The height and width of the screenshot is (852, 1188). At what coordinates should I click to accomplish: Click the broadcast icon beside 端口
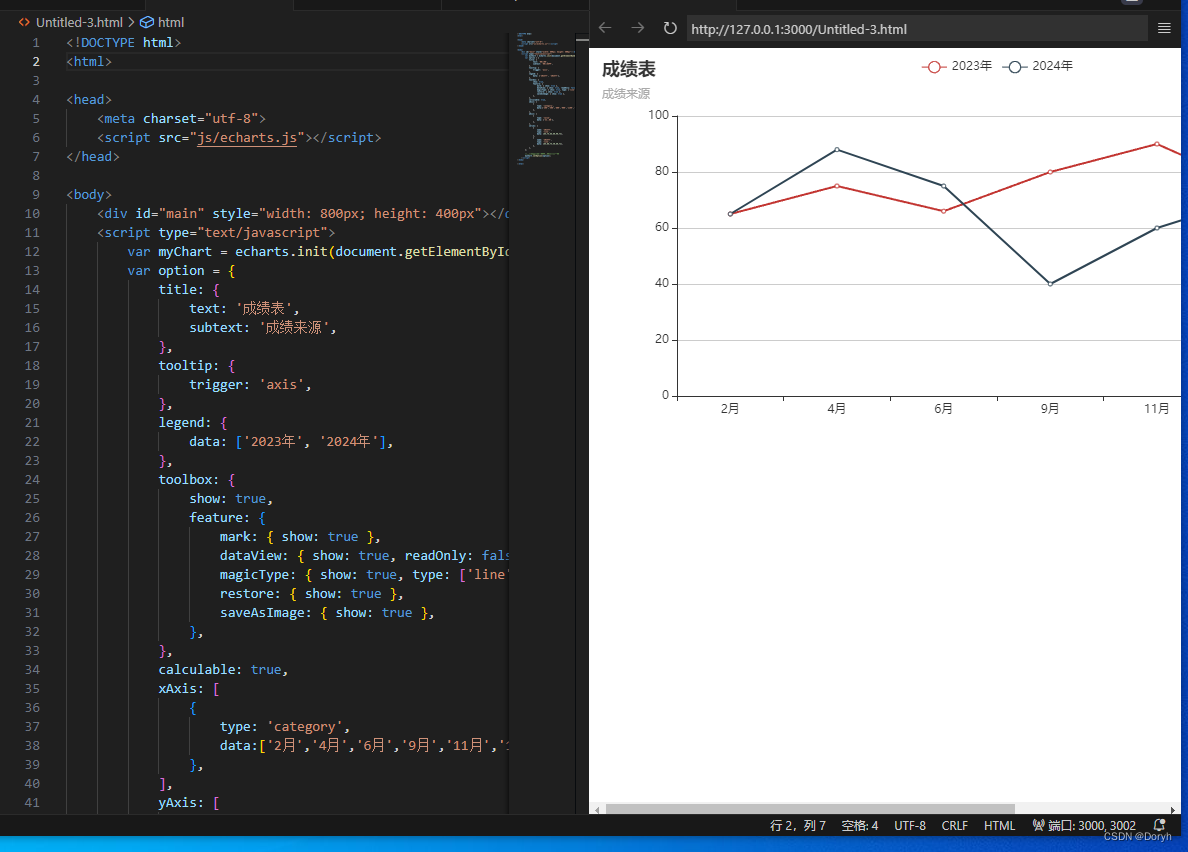pyautogui.click(x=1038, y=825)
